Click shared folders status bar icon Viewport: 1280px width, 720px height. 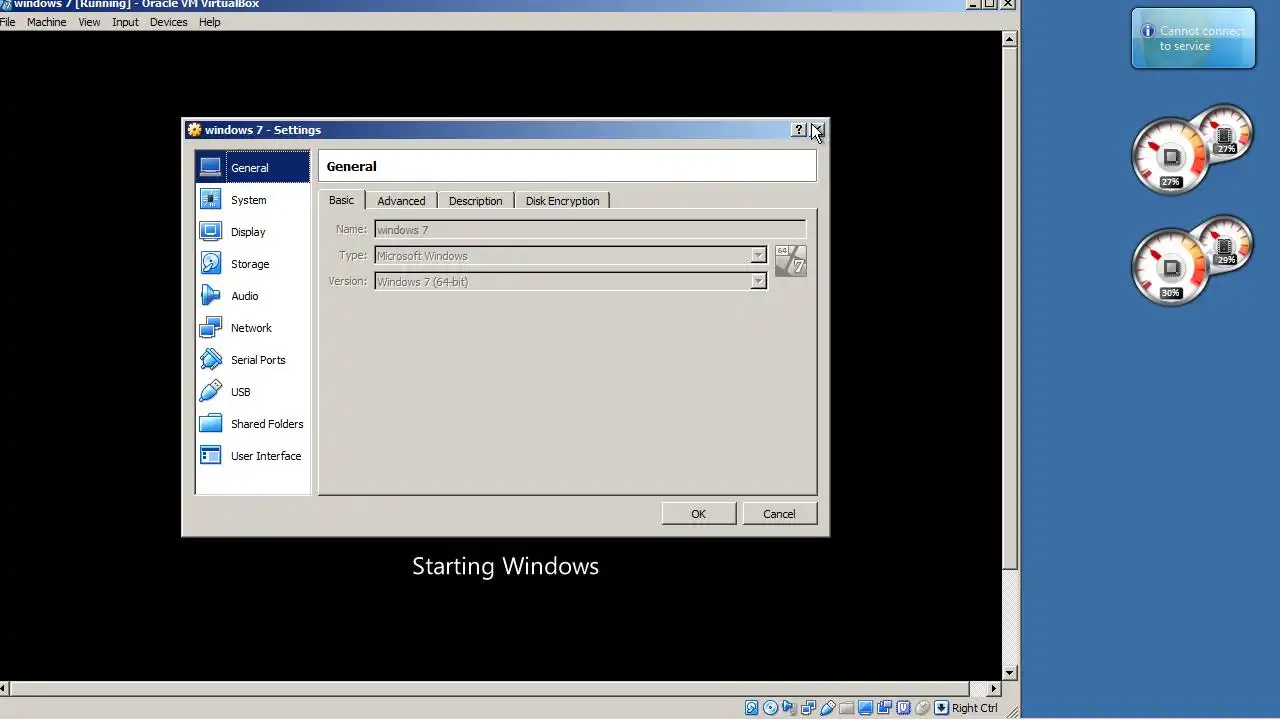(846, 708)
